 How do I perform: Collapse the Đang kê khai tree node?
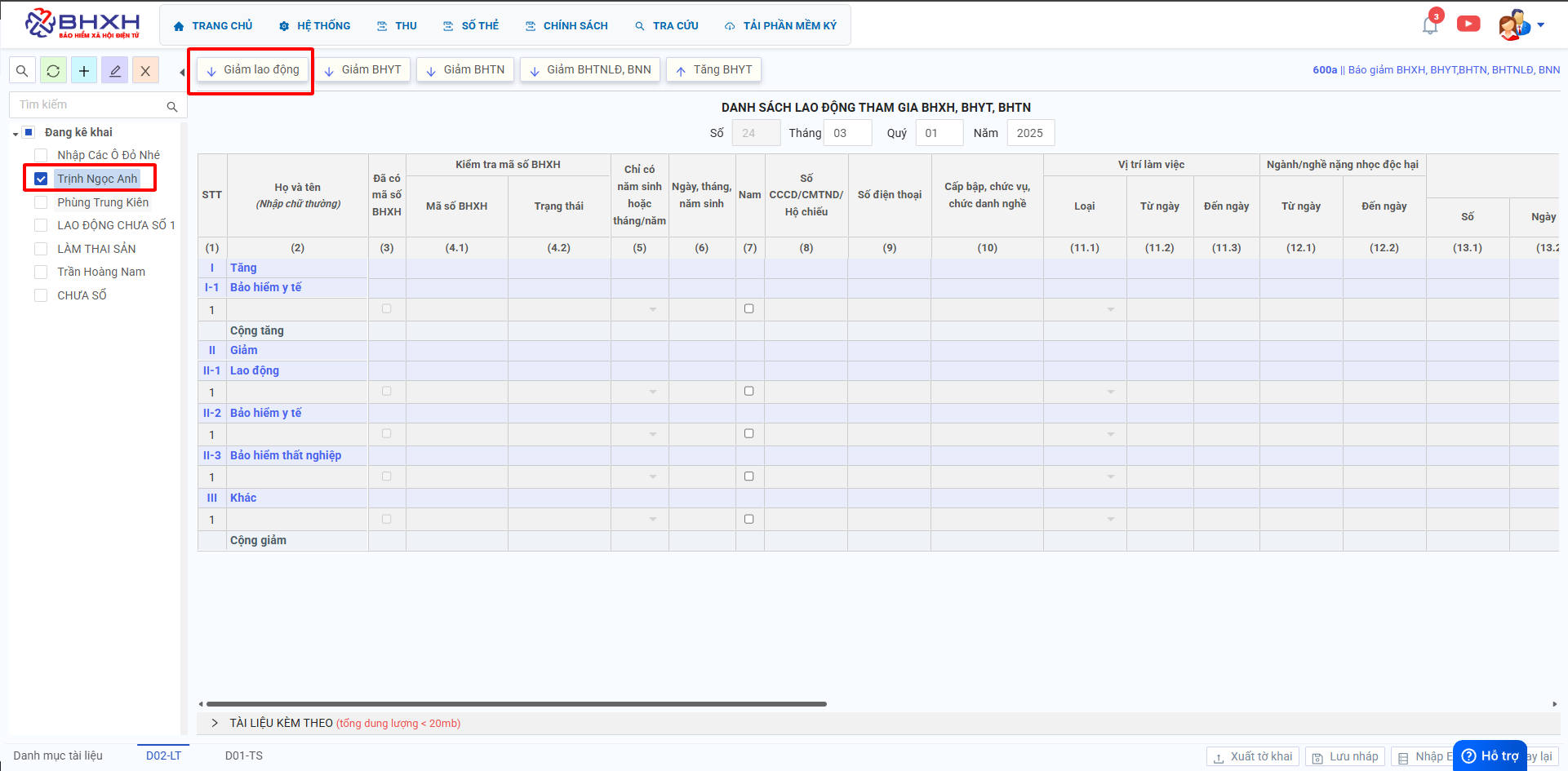(x=16, y=134)
